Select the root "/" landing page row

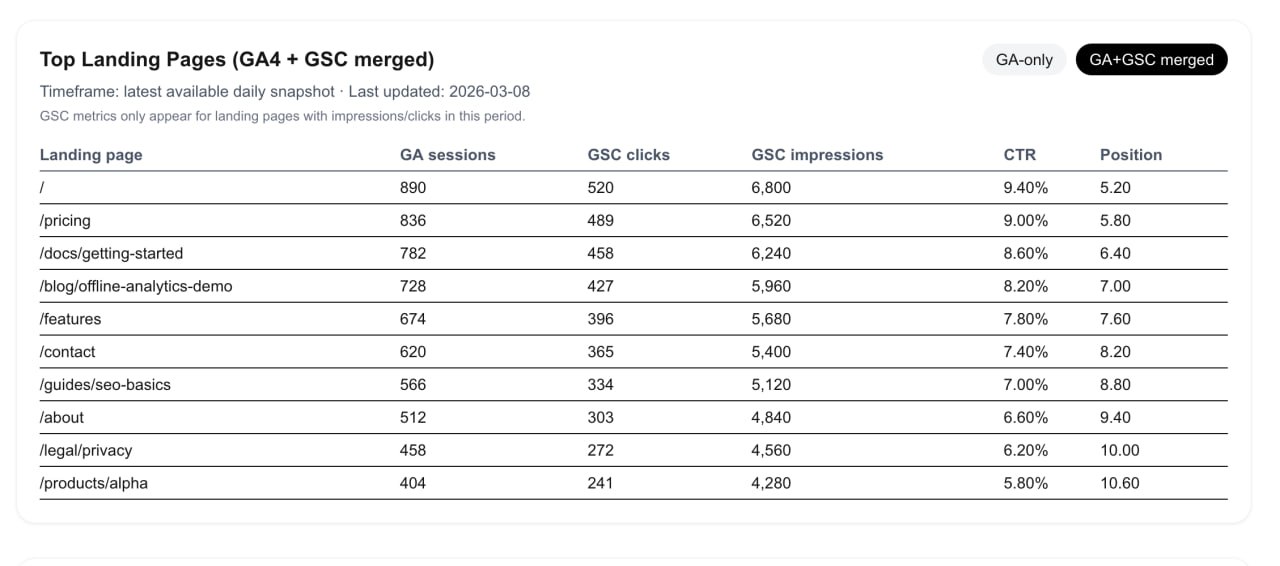pos(43,188)
